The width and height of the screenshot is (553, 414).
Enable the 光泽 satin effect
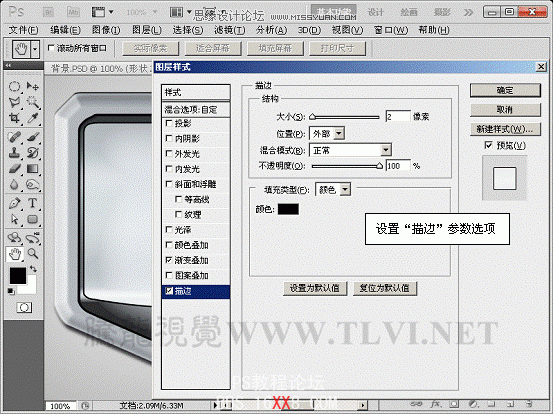[x=169, y=230]
